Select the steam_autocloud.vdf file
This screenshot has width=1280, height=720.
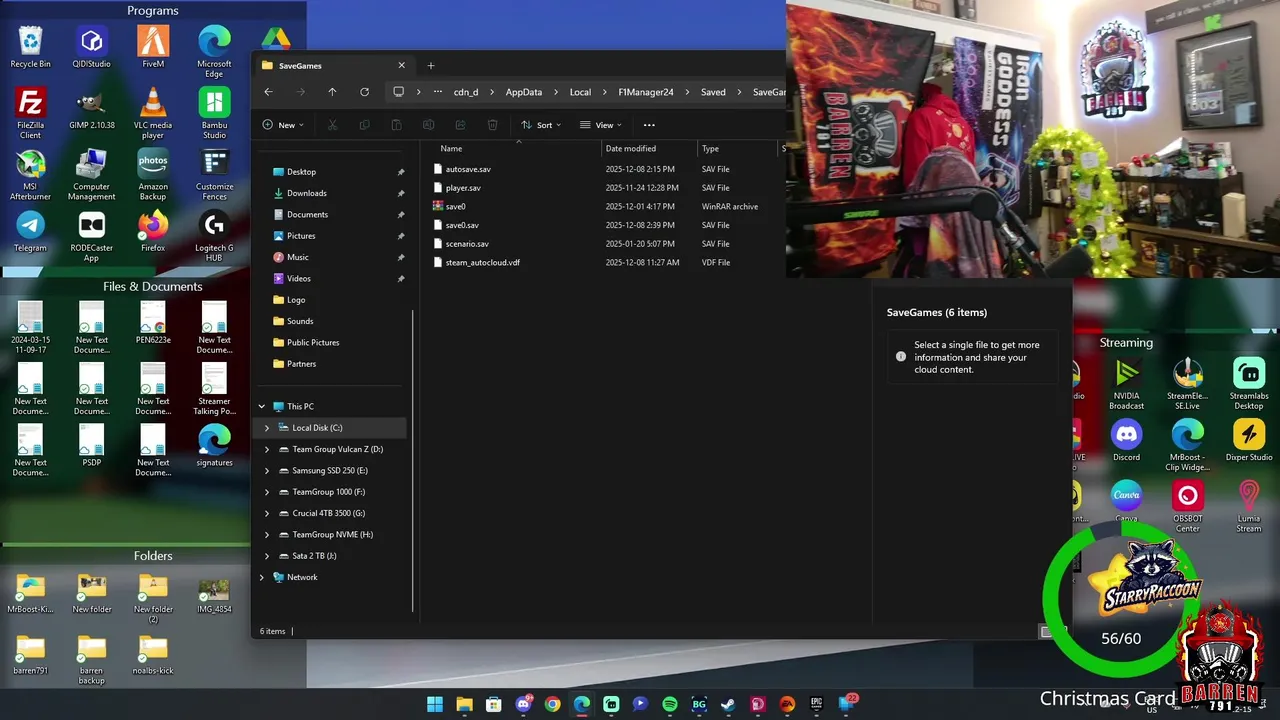[x=482, y=262]
